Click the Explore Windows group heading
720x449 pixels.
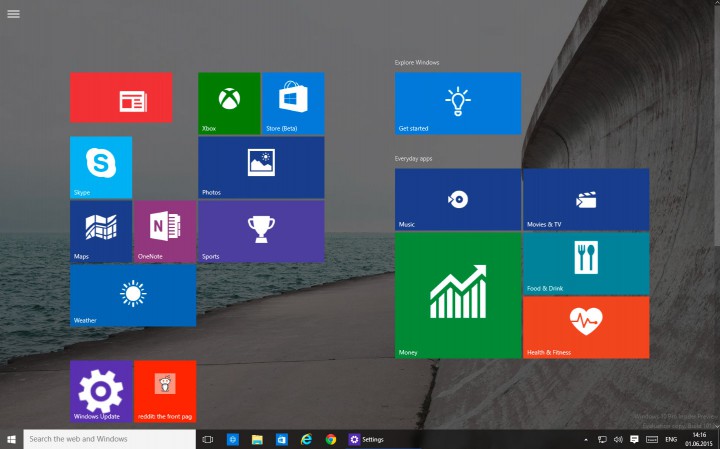(417, 62)
